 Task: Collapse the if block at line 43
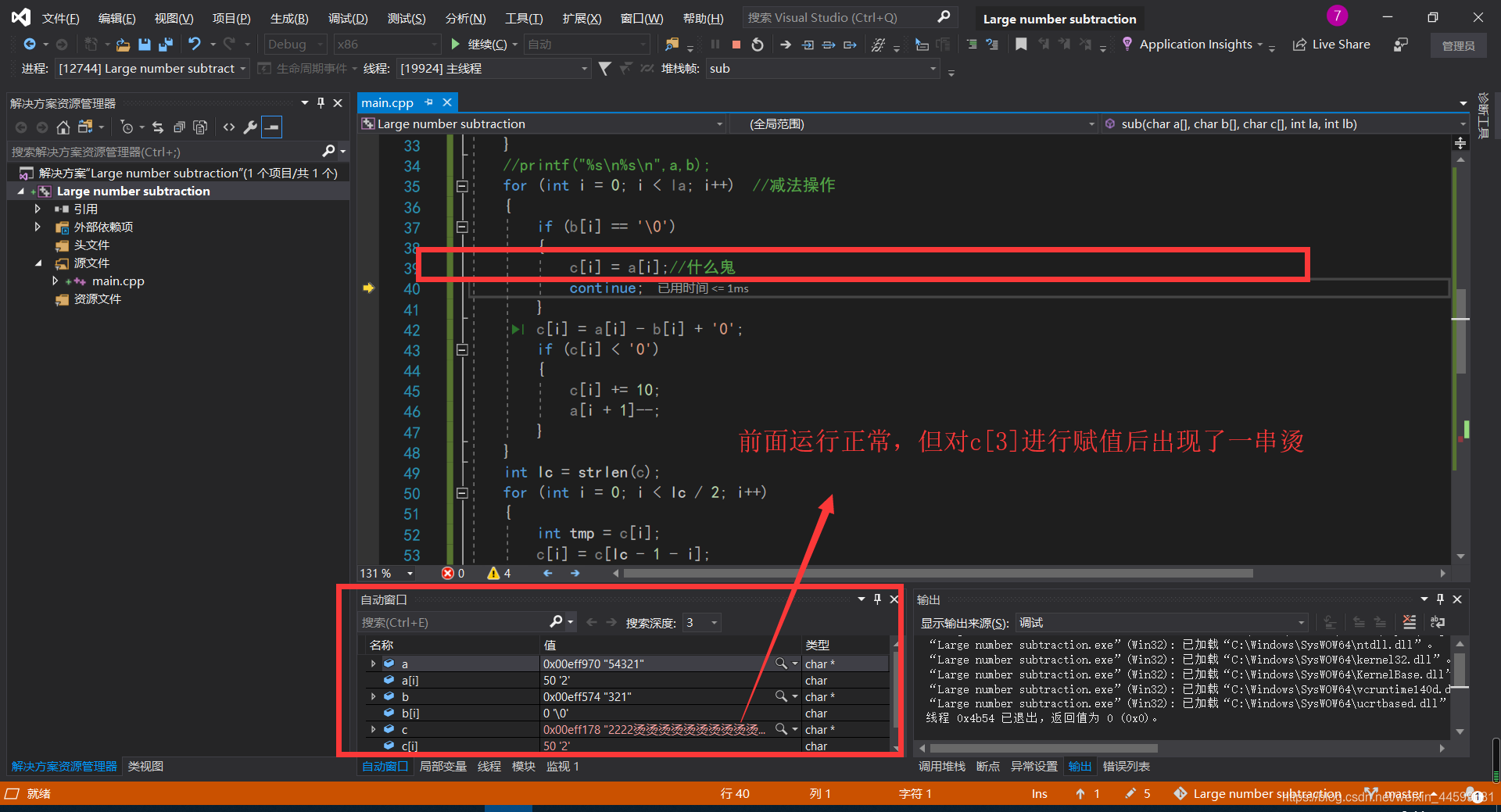[x=462, y=349]
